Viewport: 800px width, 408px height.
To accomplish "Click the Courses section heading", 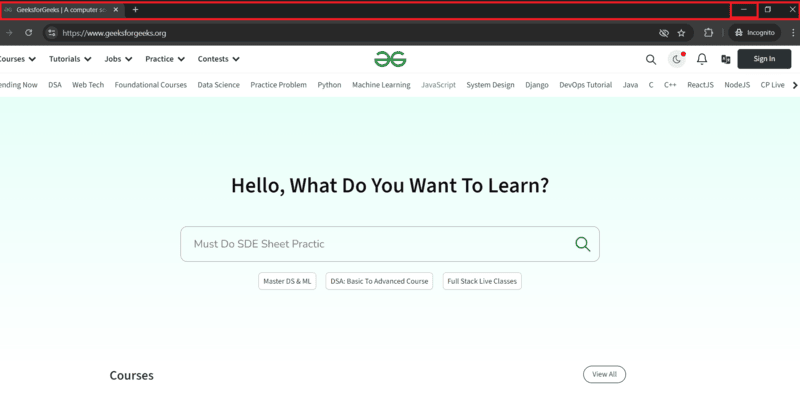I will tap(132, 375).
